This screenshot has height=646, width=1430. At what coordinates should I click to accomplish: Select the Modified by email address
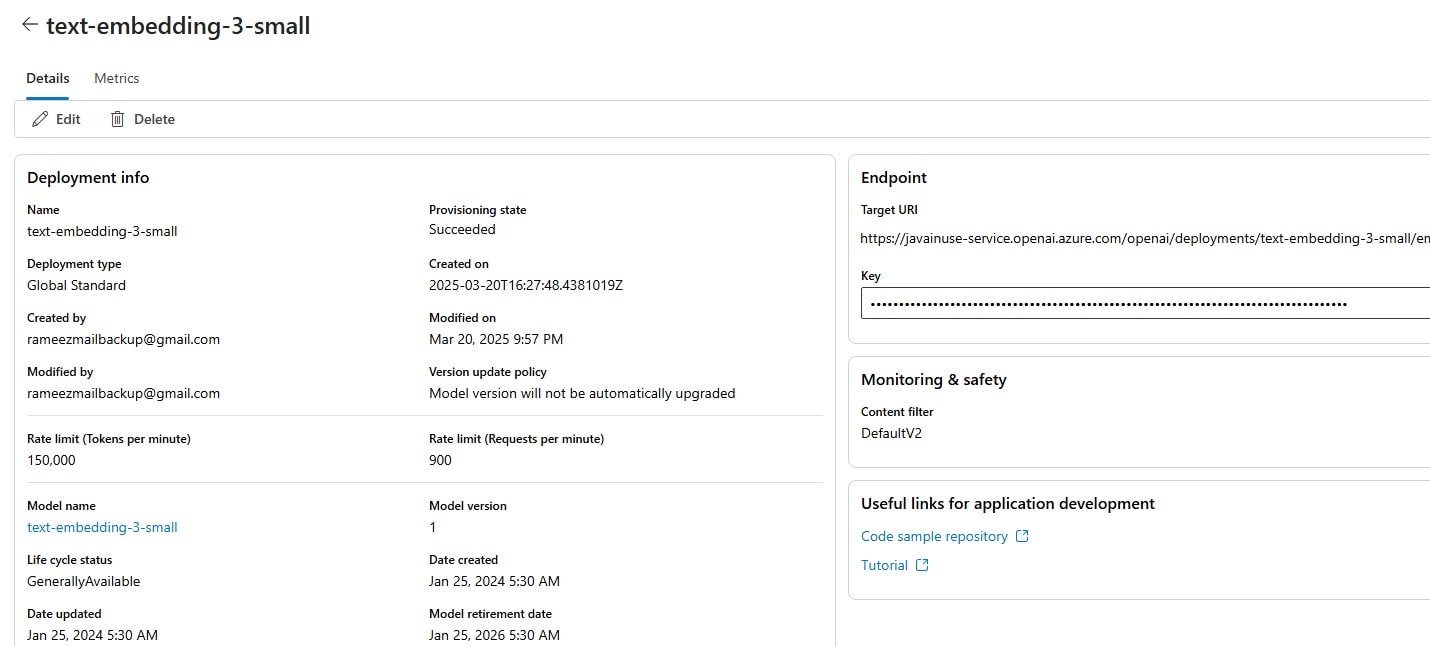click(x=123, y=393)
